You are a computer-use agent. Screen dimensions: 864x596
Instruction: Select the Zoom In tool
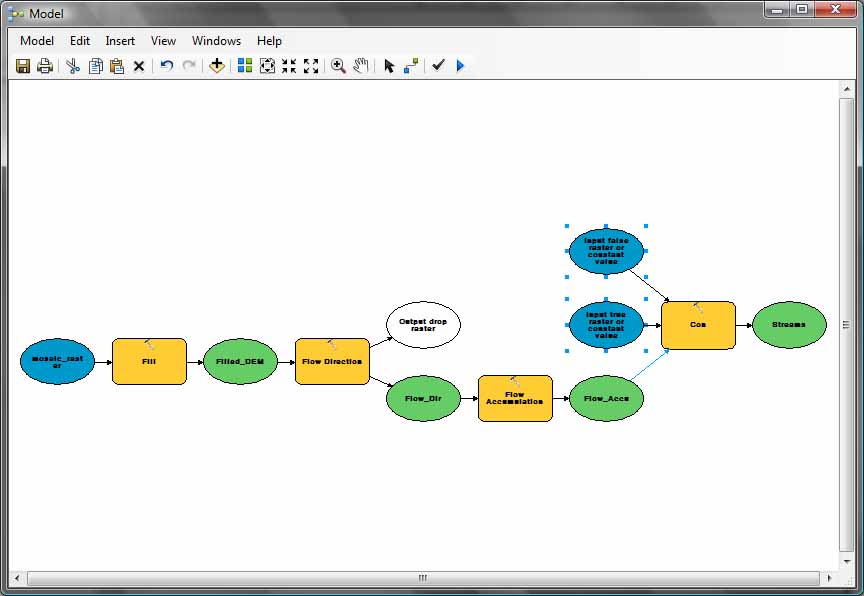tap(338, 66)
